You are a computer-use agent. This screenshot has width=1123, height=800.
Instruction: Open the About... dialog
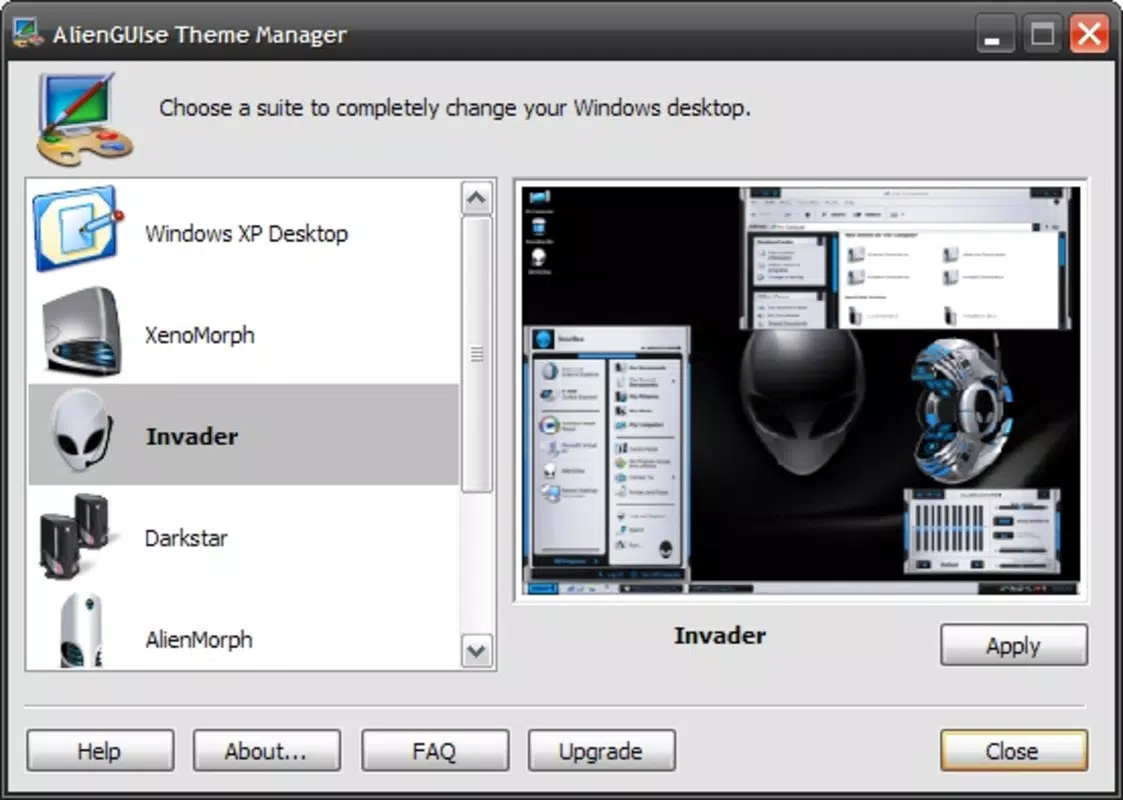click(266, 751)
